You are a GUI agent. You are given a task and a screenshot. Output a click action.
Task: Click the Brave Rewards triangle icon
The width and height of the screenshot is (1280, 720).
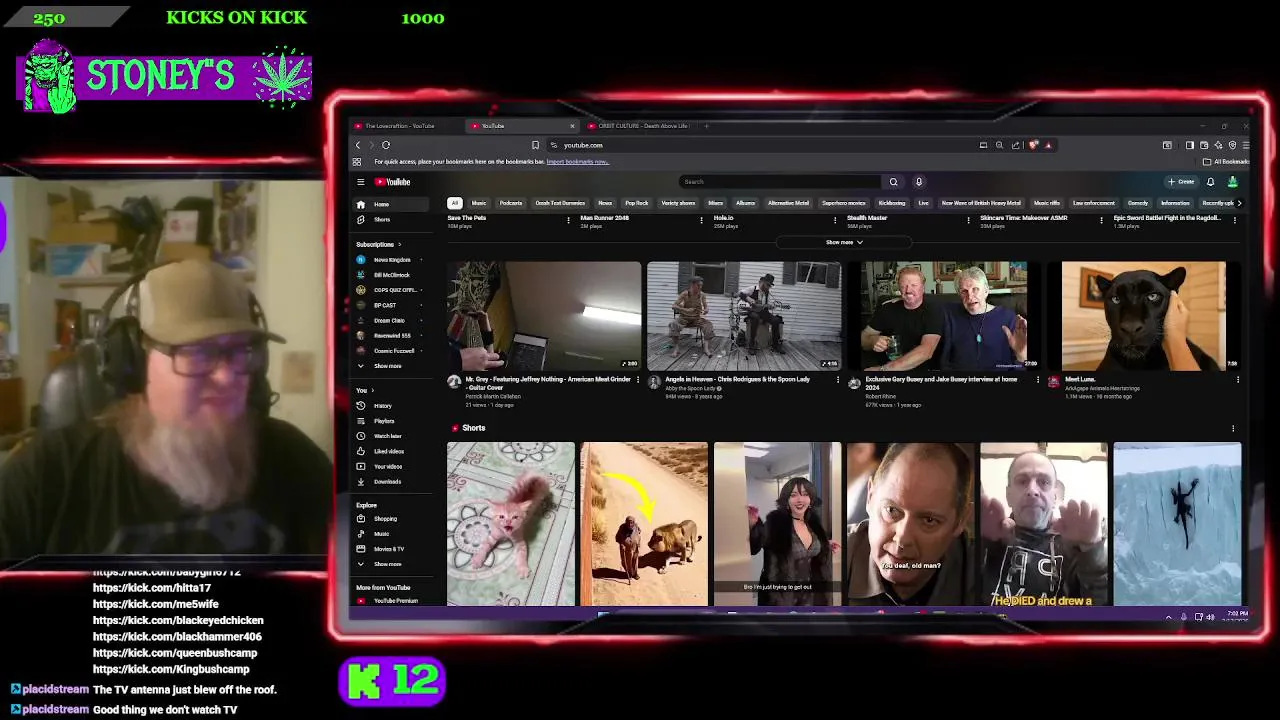point(1048,145)
